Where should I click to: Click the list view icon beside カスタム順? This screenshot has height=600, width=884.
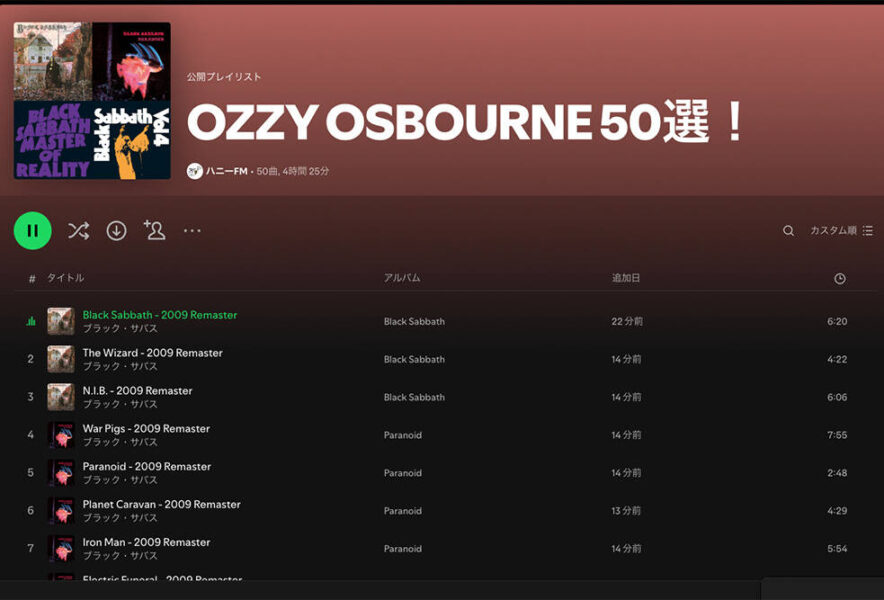868,231
